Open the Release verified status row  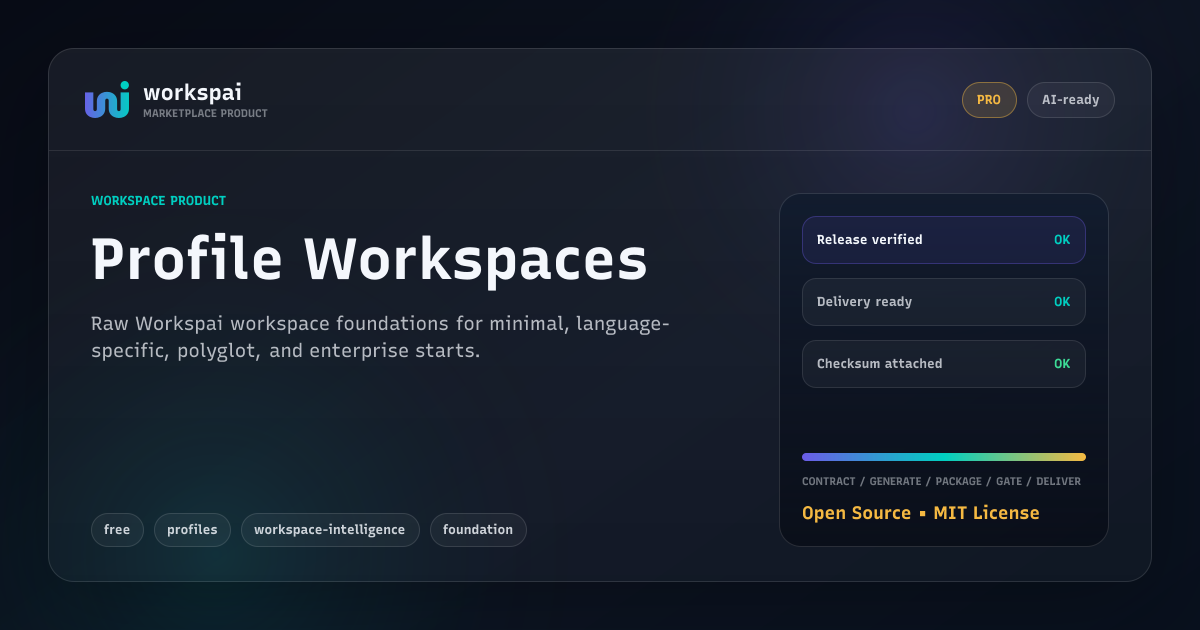pyautogui.click(x=944, y=240)
